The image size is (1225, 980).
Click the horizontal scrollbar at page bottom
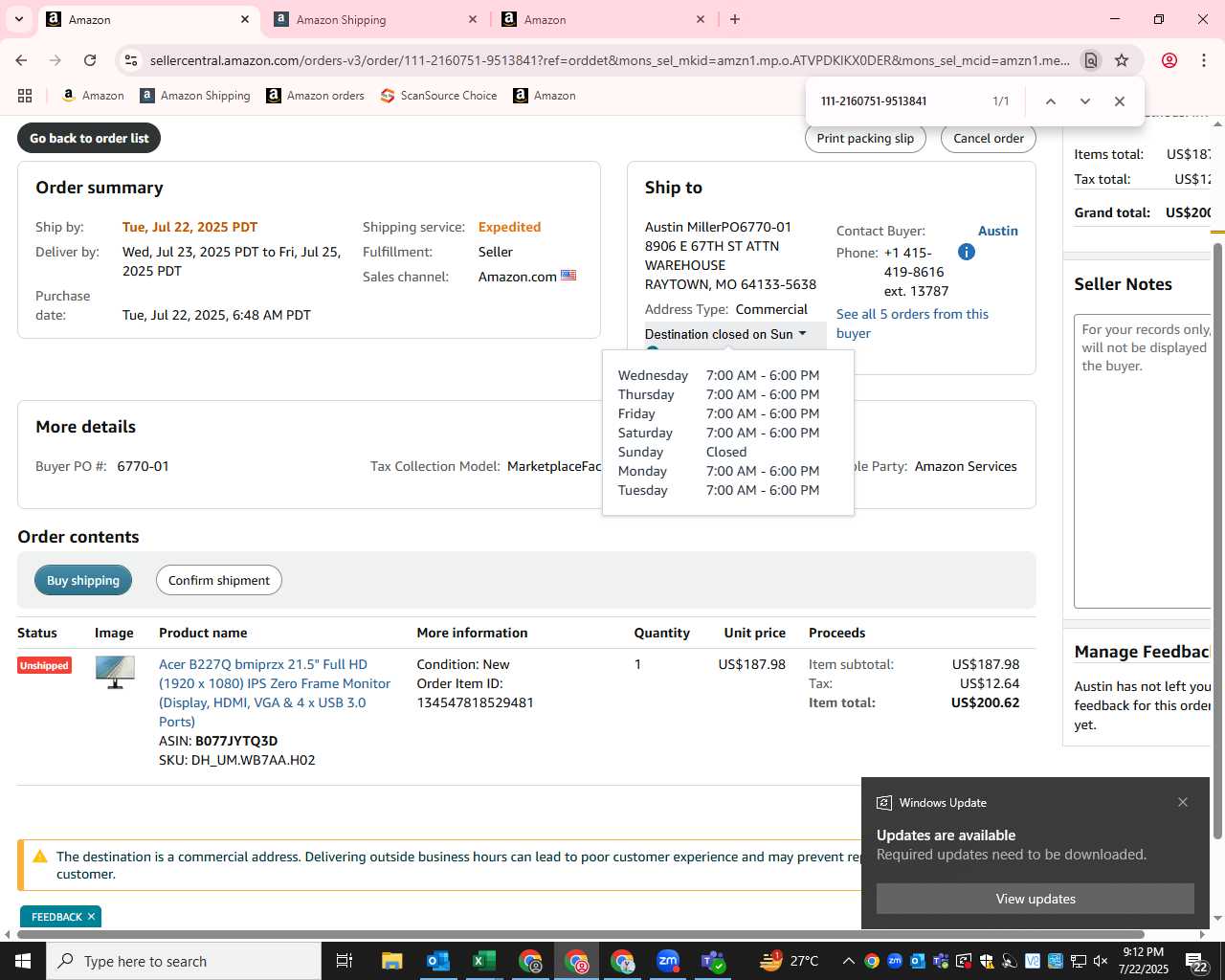(x=580, y=934)
